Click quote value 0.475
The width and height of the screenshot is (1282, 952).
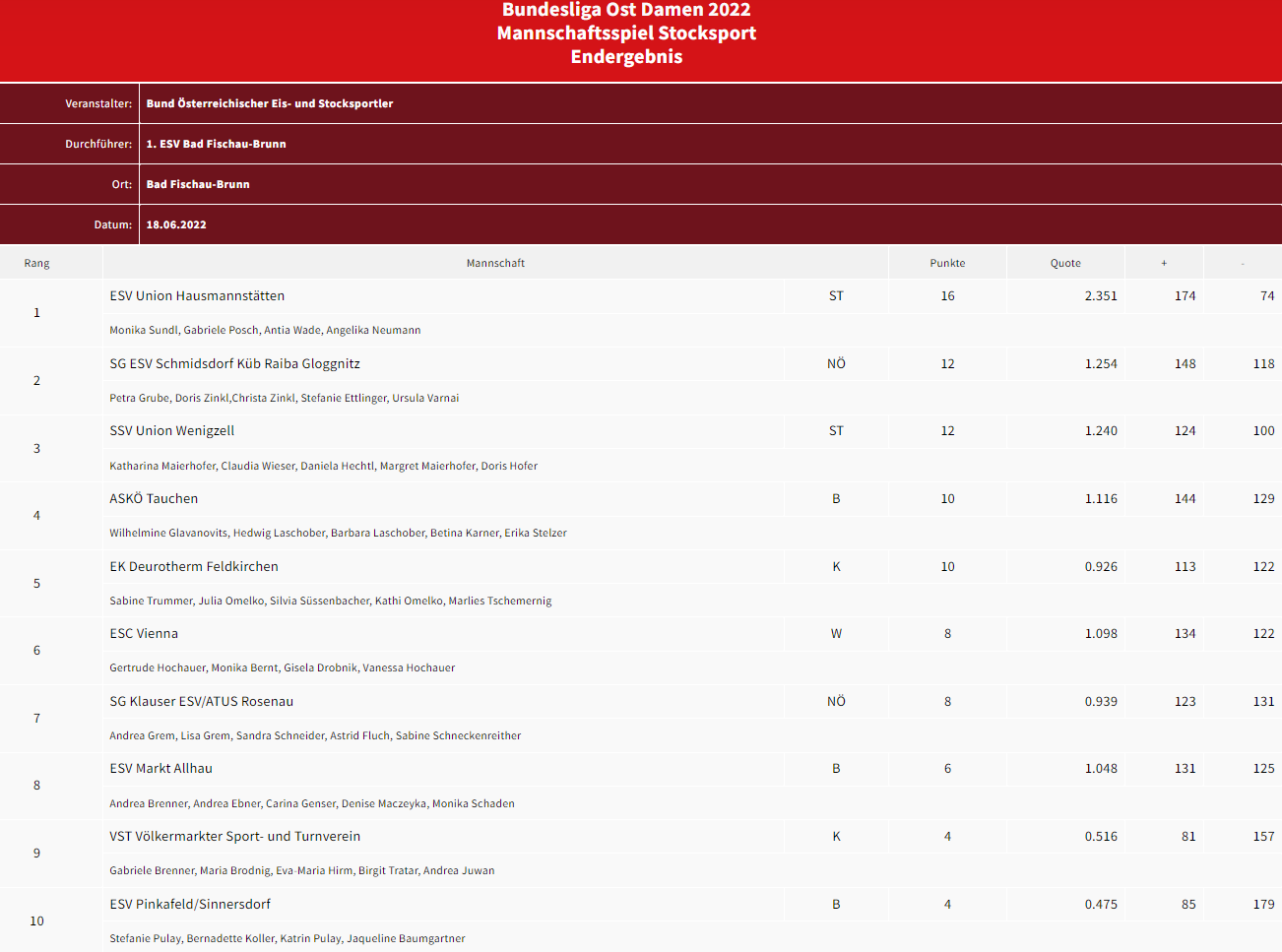click(1101, 904)
